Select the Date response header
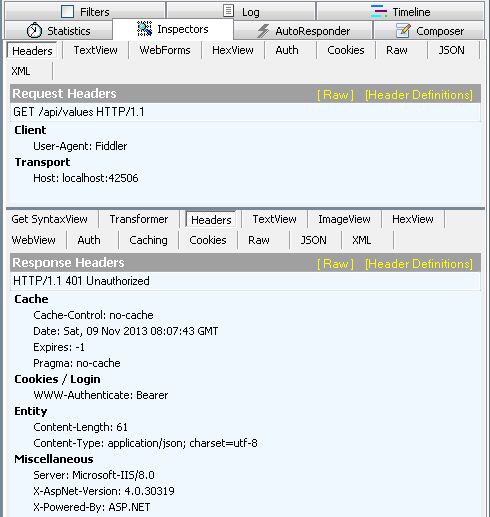 (x=126, y=331)
